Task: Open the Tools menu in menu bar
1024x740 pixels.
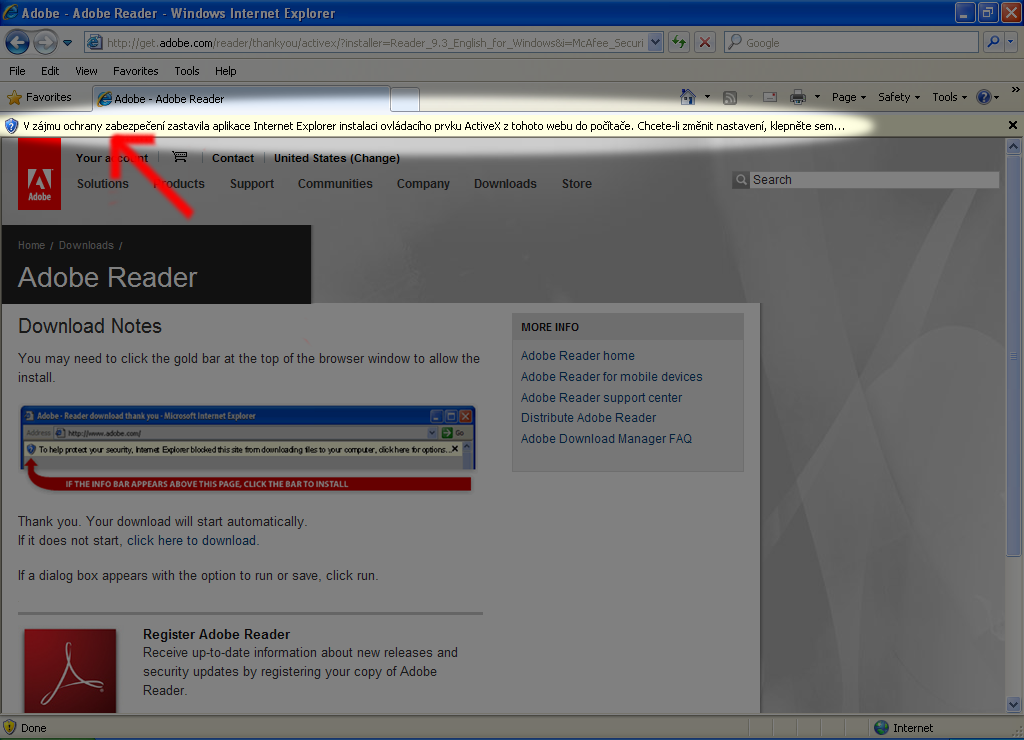Action: click(187, 71)
